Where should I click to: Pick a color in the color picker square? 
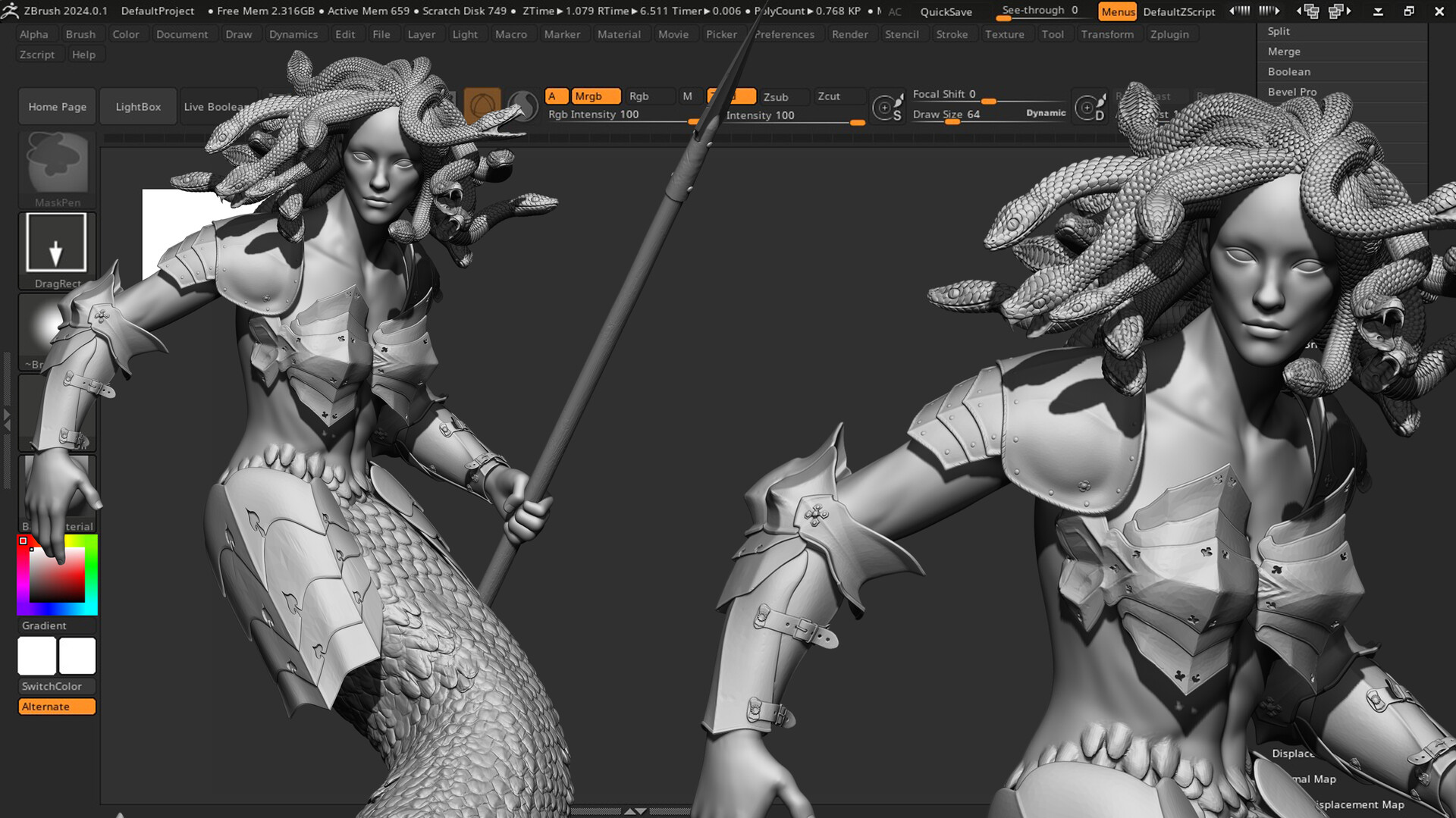[x=57, y=575]
